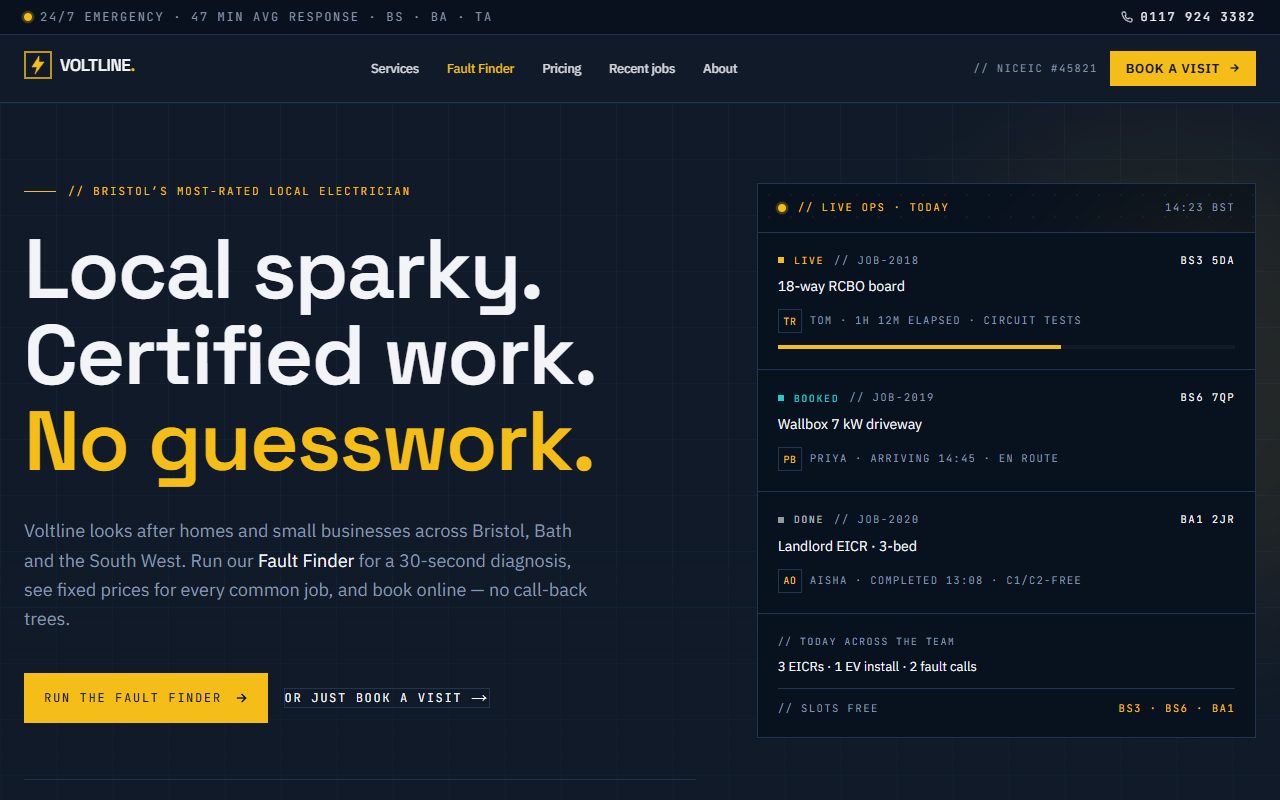Screen dimensions: 1280x800
Task: Click the Priya arriving 14:45 status line
Action: click(x=934, y=458)
